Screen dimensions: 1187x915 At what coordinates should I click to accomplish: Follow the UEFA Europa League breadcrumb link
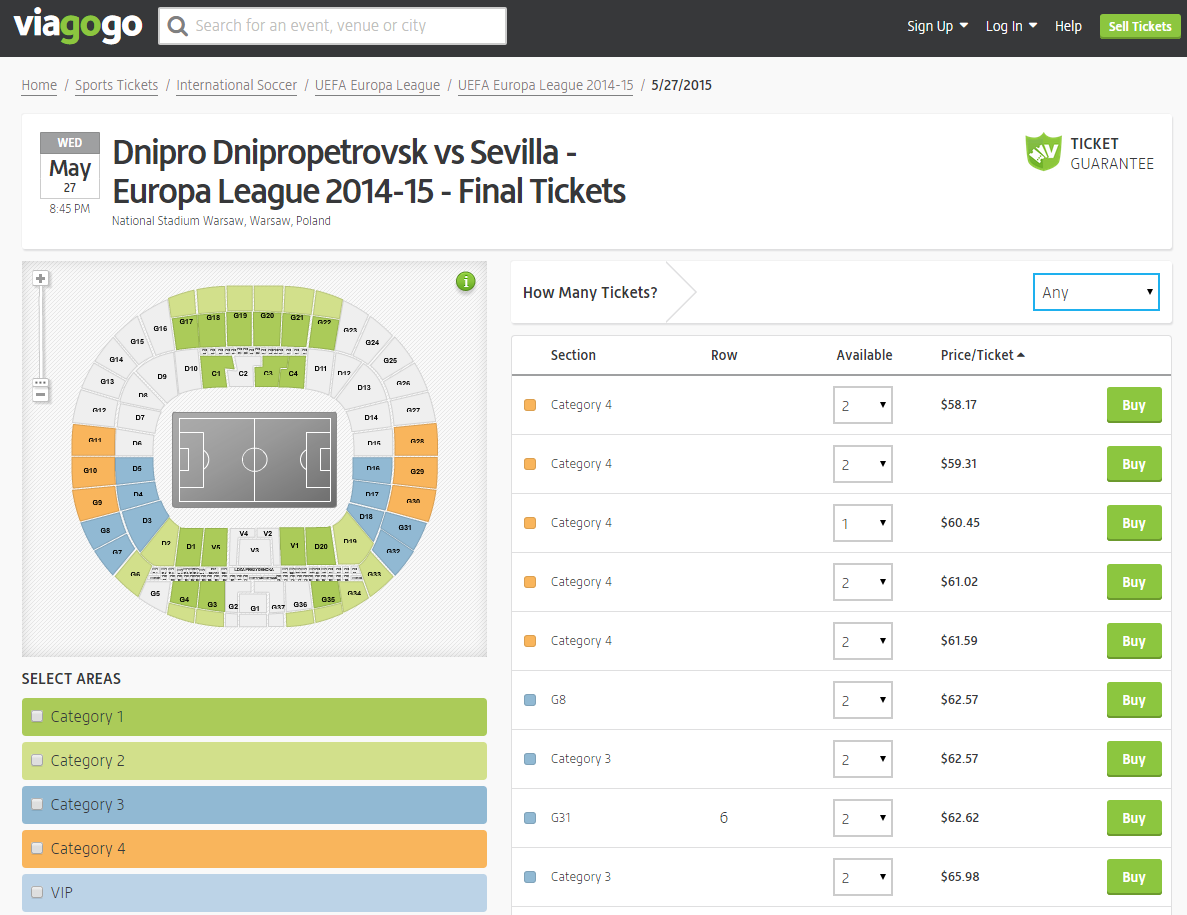pyautogui.click(x=377, y=85)
